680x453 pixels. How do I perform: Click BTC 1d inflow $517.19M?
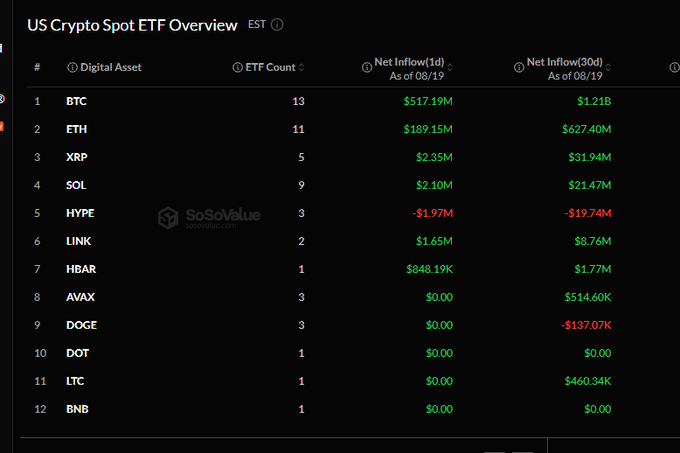(x=428, y=101)
